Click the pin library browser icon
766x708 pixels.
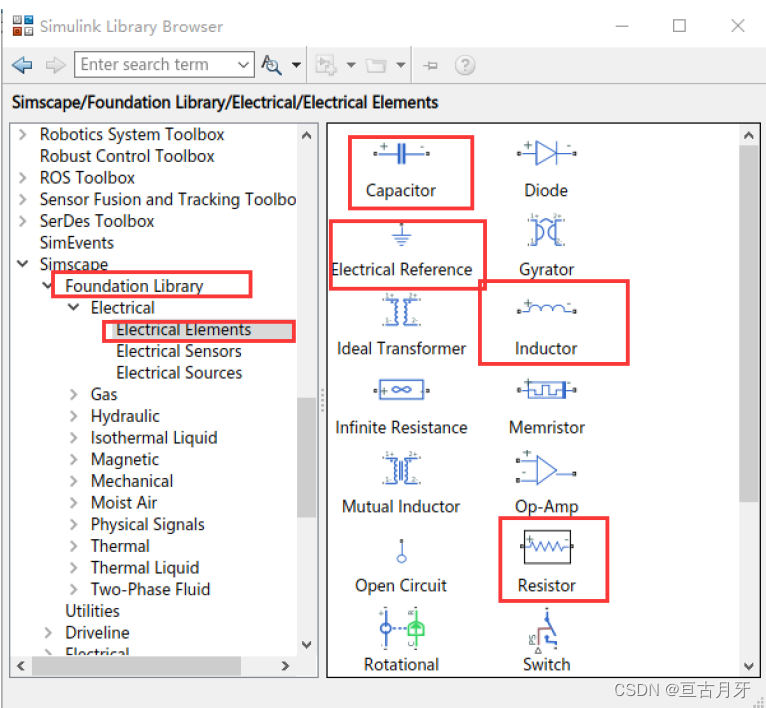click(430, 65)
